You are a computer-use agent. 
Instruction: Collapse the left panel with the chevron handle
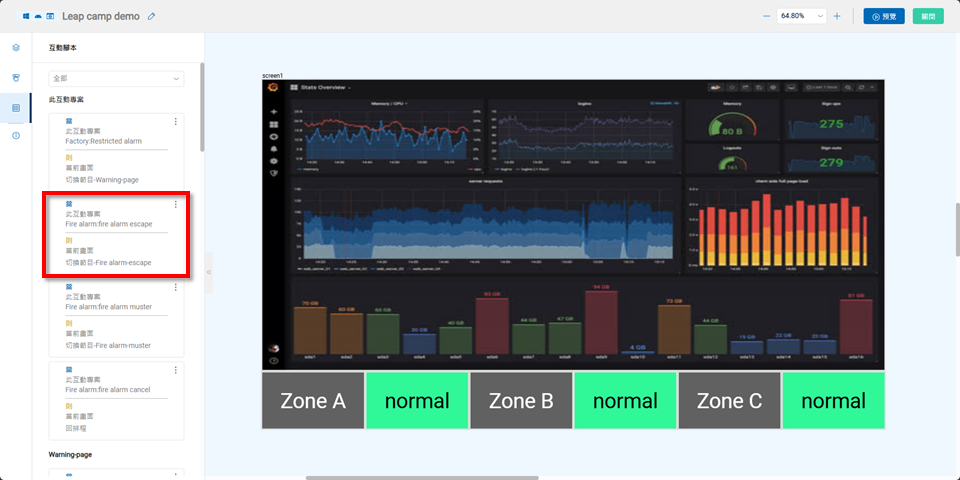(x=209, y=272)
